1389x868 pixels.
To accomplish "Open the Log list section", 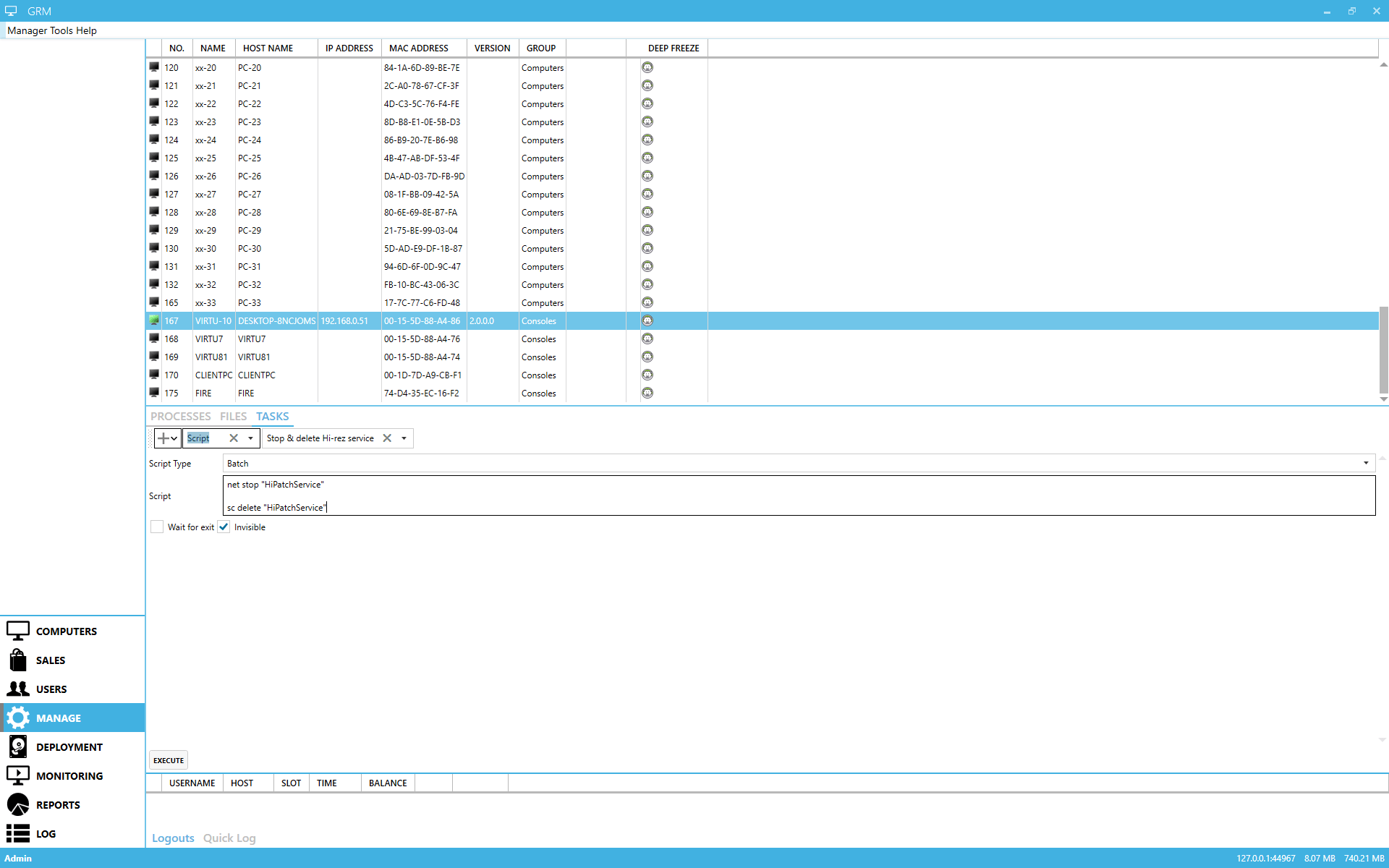I will pyautogui.click(x=45, y=833).
